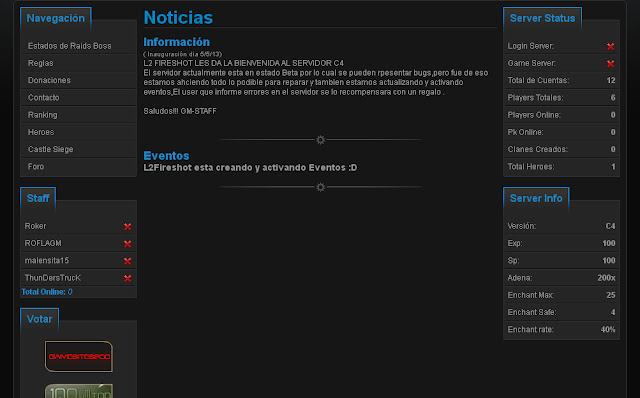Click the Eventos heading
Viewport: 640px width, 398px height.
166,156
